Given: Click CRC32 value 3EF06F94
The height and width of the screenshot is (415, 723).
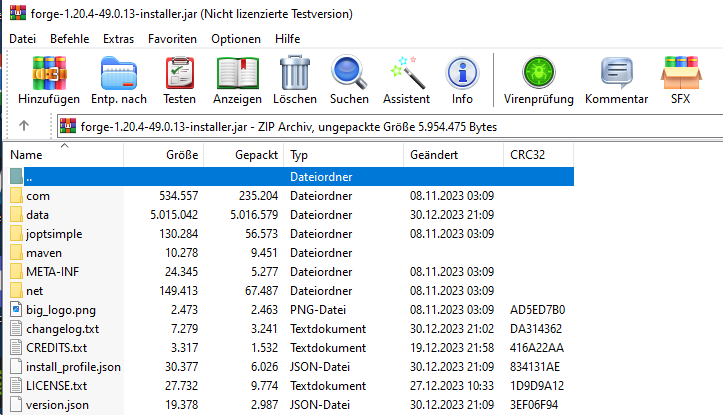Looking at the screenshot, I should click(534, 405).
